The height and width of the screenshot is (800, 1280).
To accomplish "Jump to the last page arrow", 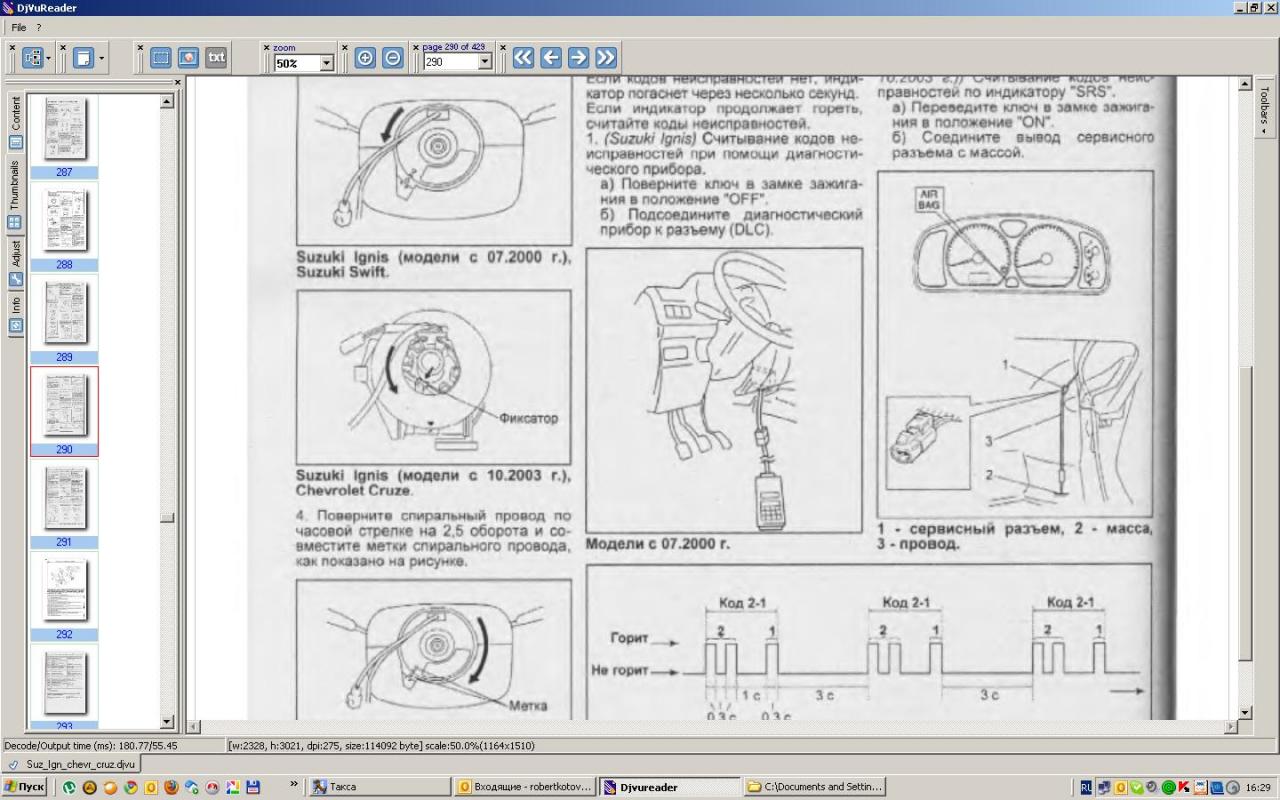I will coord(606,58).
